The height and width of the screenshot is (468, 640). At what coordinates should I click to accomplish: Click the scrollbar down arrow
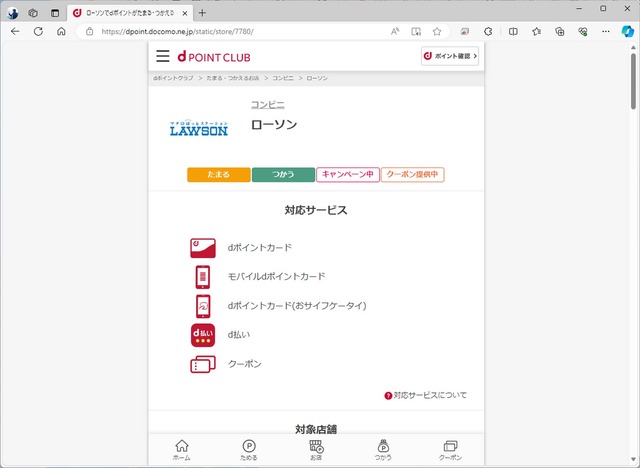[x=633, y=459]
